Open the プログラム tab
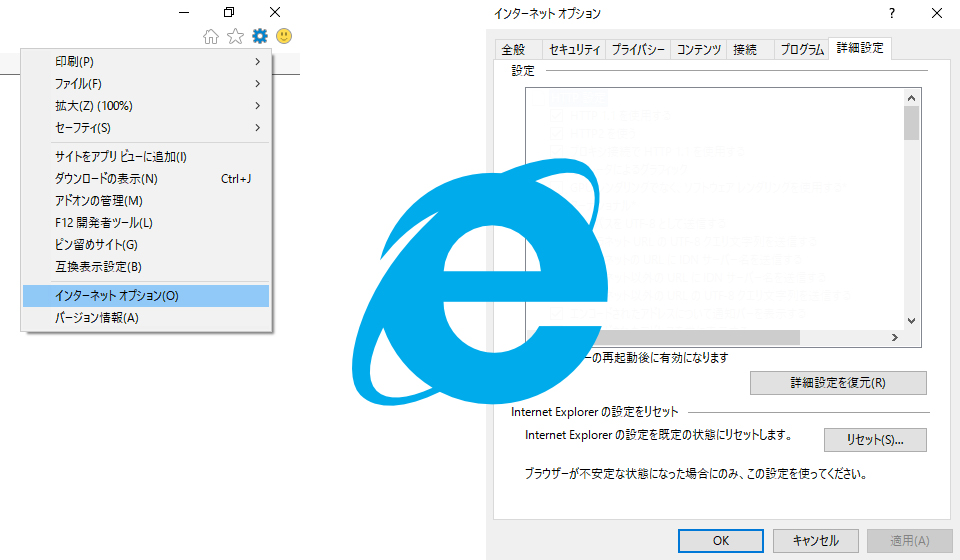Screen dimensions: 960x560 801,50
